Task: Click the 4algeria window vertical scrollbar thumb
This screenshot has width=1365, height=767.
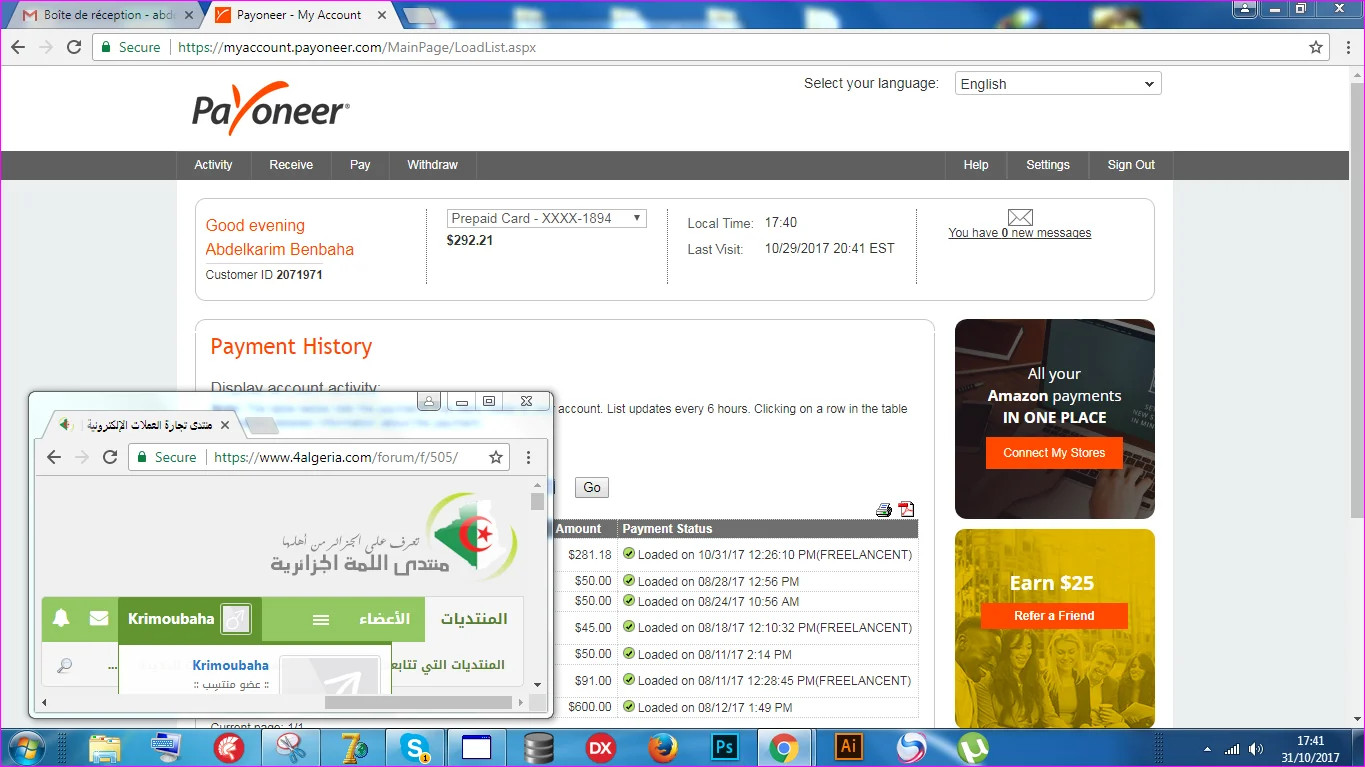Action: pyautogui.click(x=538, y=501)
